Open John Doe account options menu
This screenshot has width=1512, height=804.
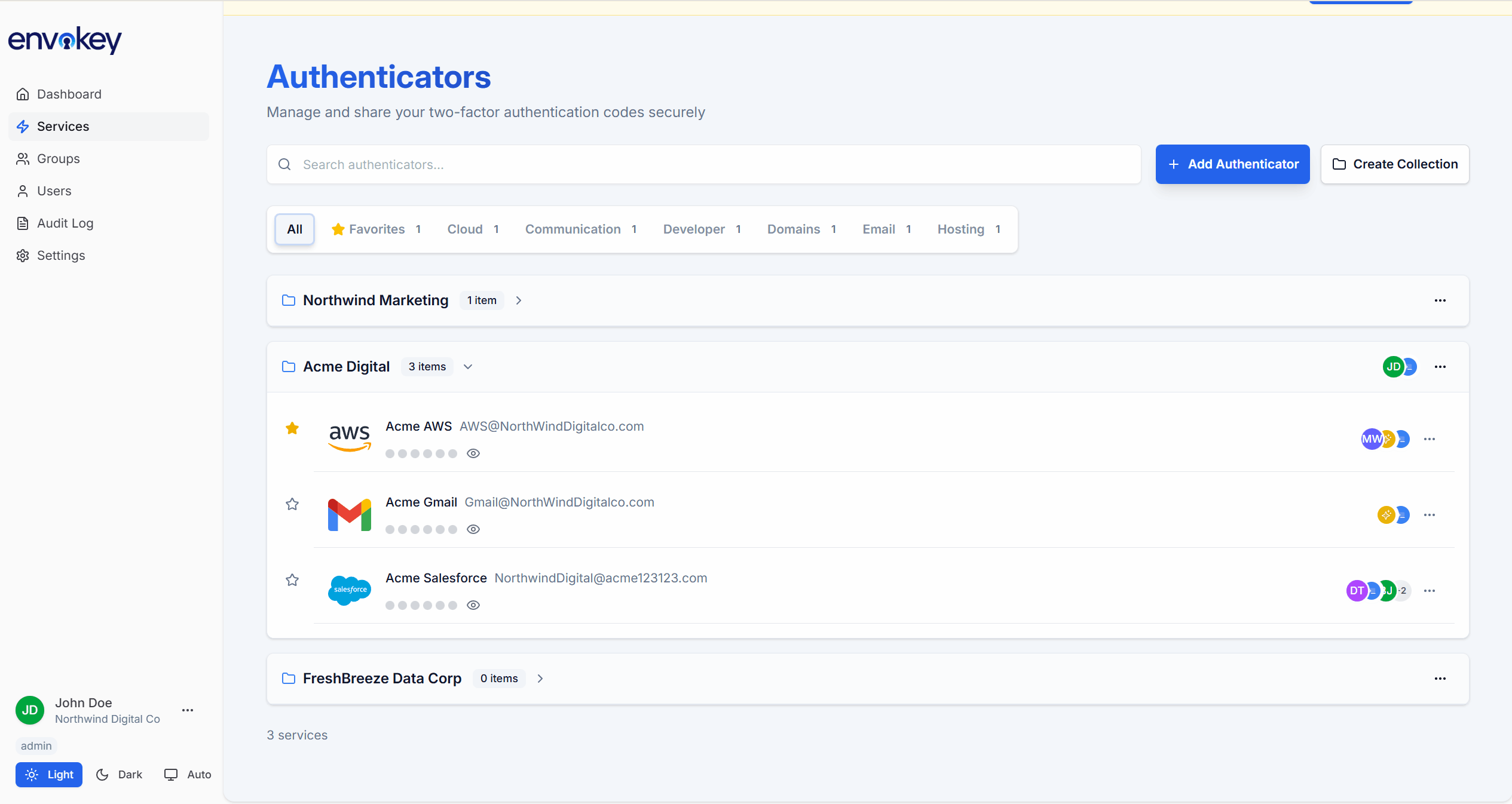tap(188, 710)
